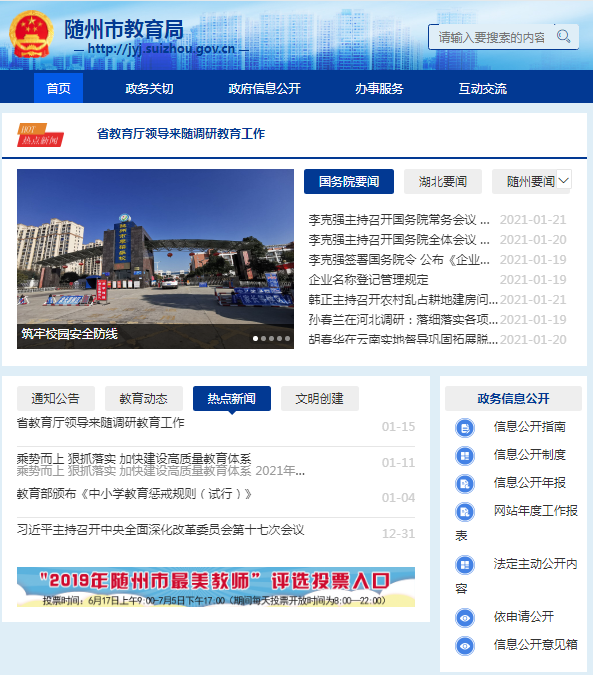Click the search magnifier icon

[563, 37]
